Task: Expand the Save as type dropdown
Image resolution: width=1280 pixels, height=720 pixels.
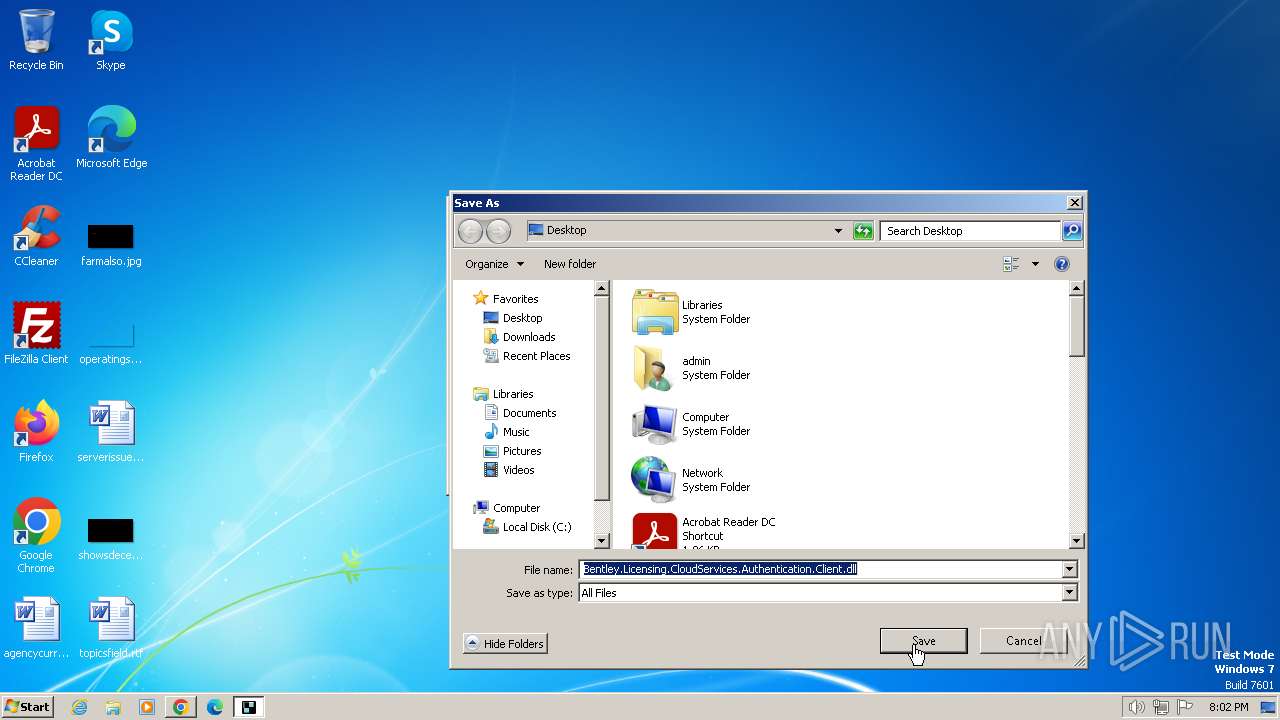Action: pyautogui.click(x=1069, y=593)
